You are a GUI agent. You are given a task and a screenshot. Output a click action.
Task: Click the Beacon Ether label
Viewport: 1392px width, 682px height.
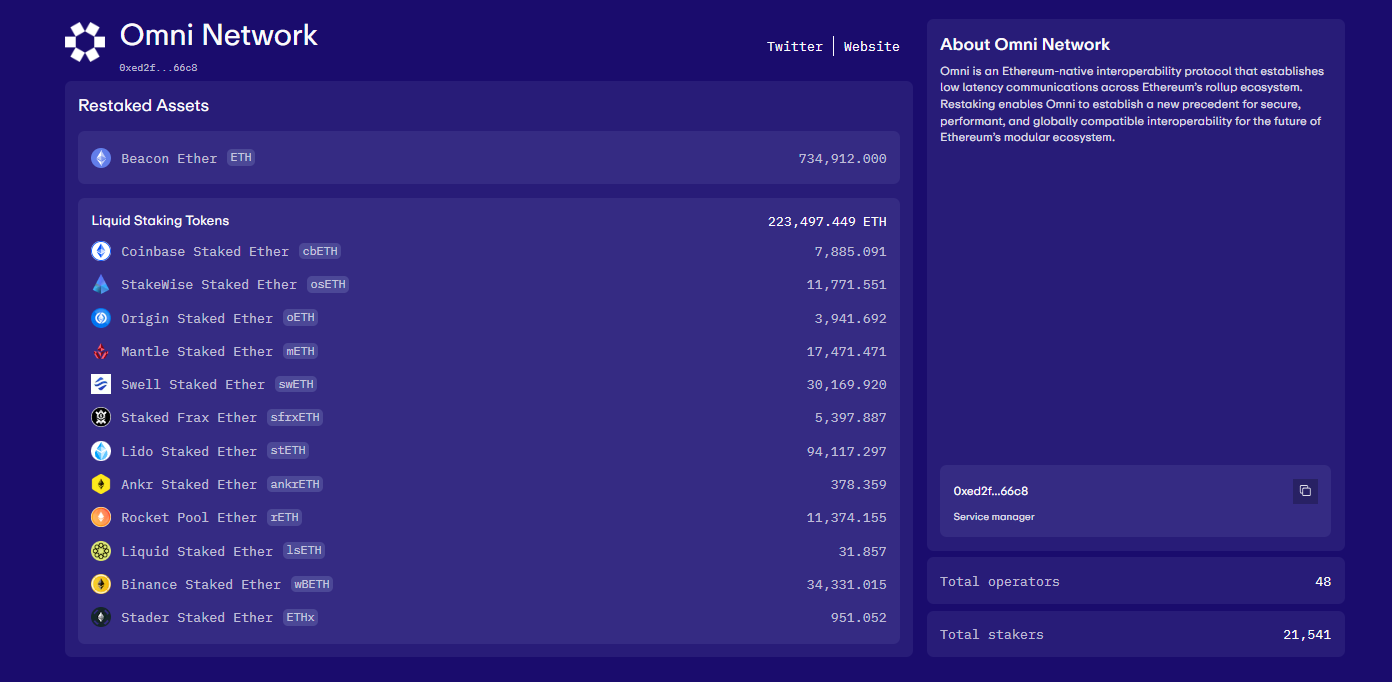[x=169, y=158]
